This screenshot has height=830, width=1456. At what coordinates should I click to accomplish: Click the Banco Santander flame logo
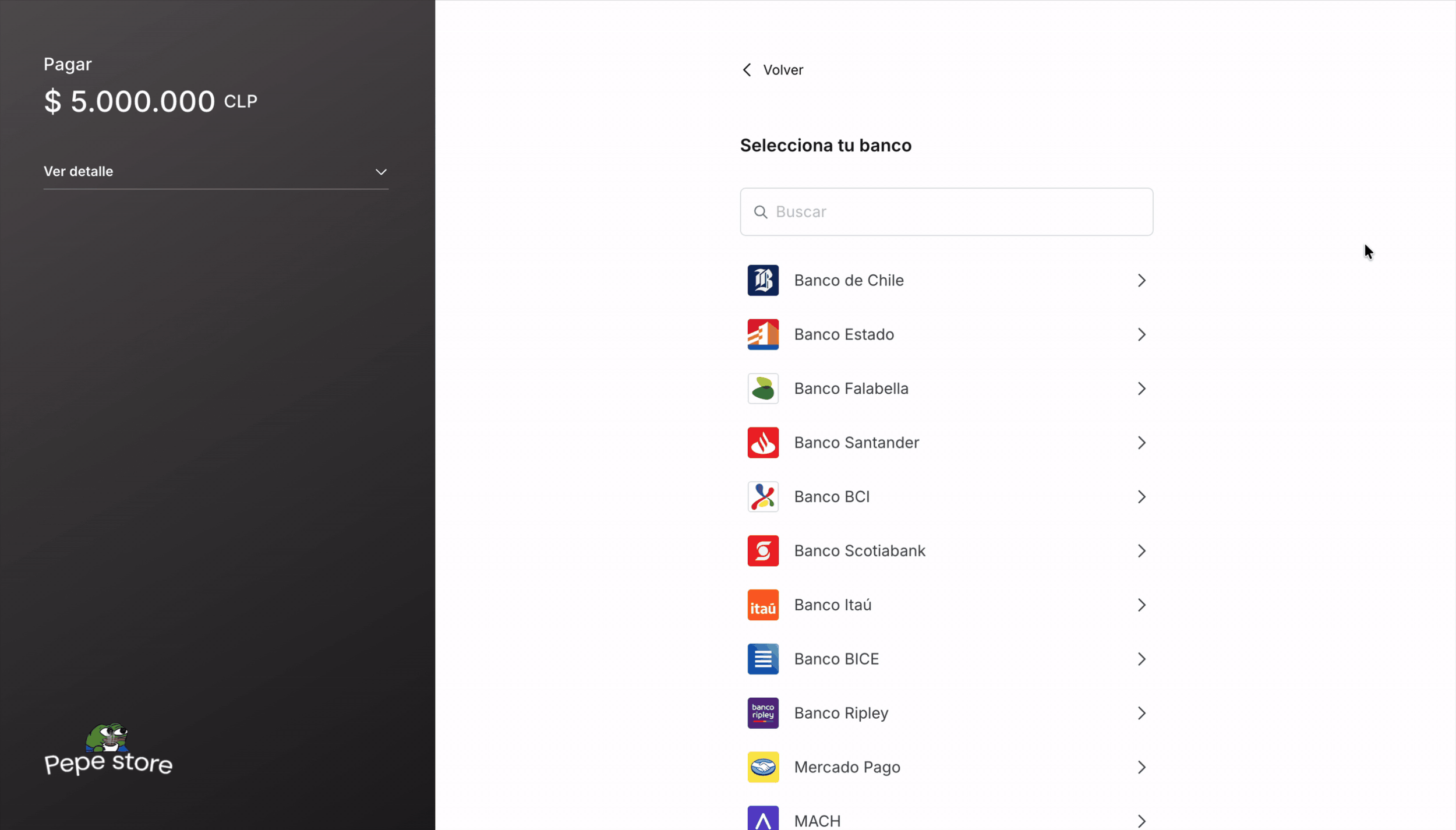point(763,443)
